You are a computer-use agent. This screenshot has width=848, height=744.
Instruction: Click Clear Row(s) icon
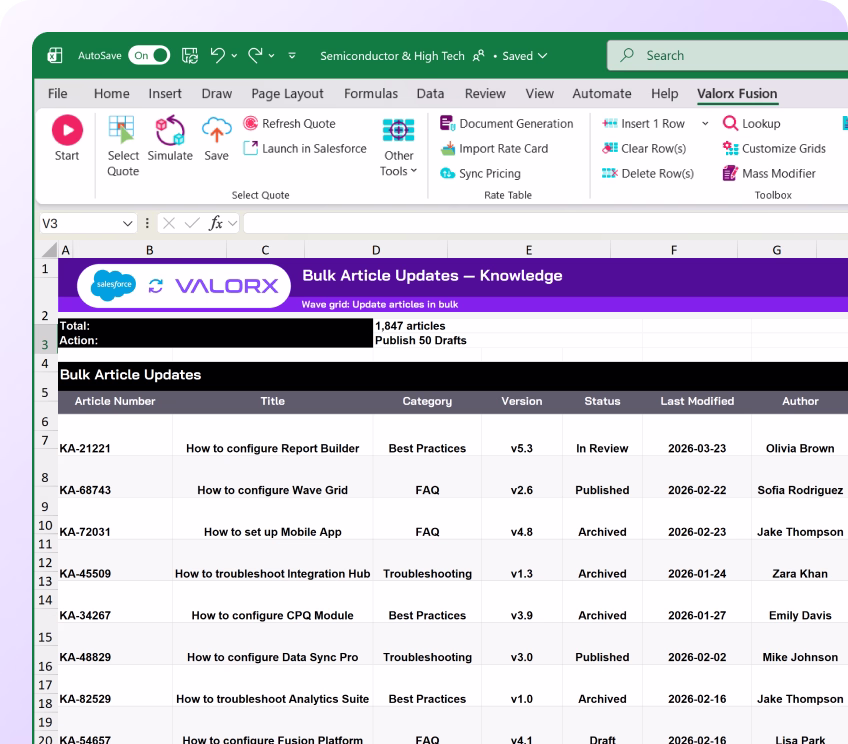[x=610, y=148]
